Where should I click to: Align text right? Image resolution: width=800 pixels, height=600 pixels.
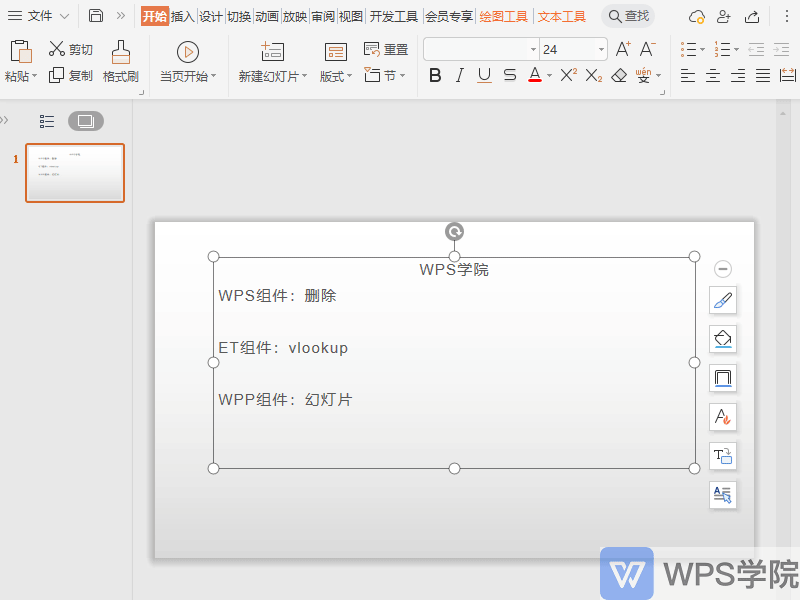click(738, 76)
